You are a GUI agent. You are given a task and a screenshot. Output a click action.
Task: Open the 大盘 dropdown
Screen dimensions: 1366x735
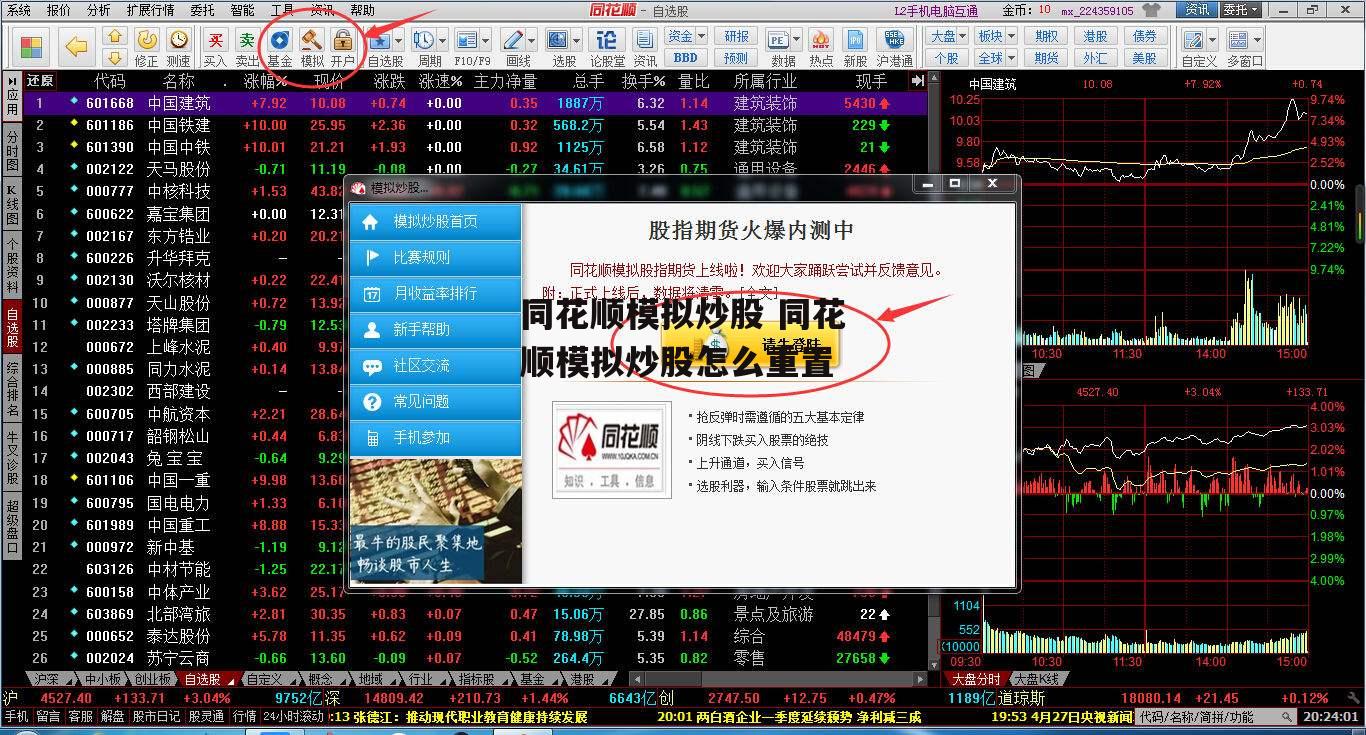pos(946,36)
